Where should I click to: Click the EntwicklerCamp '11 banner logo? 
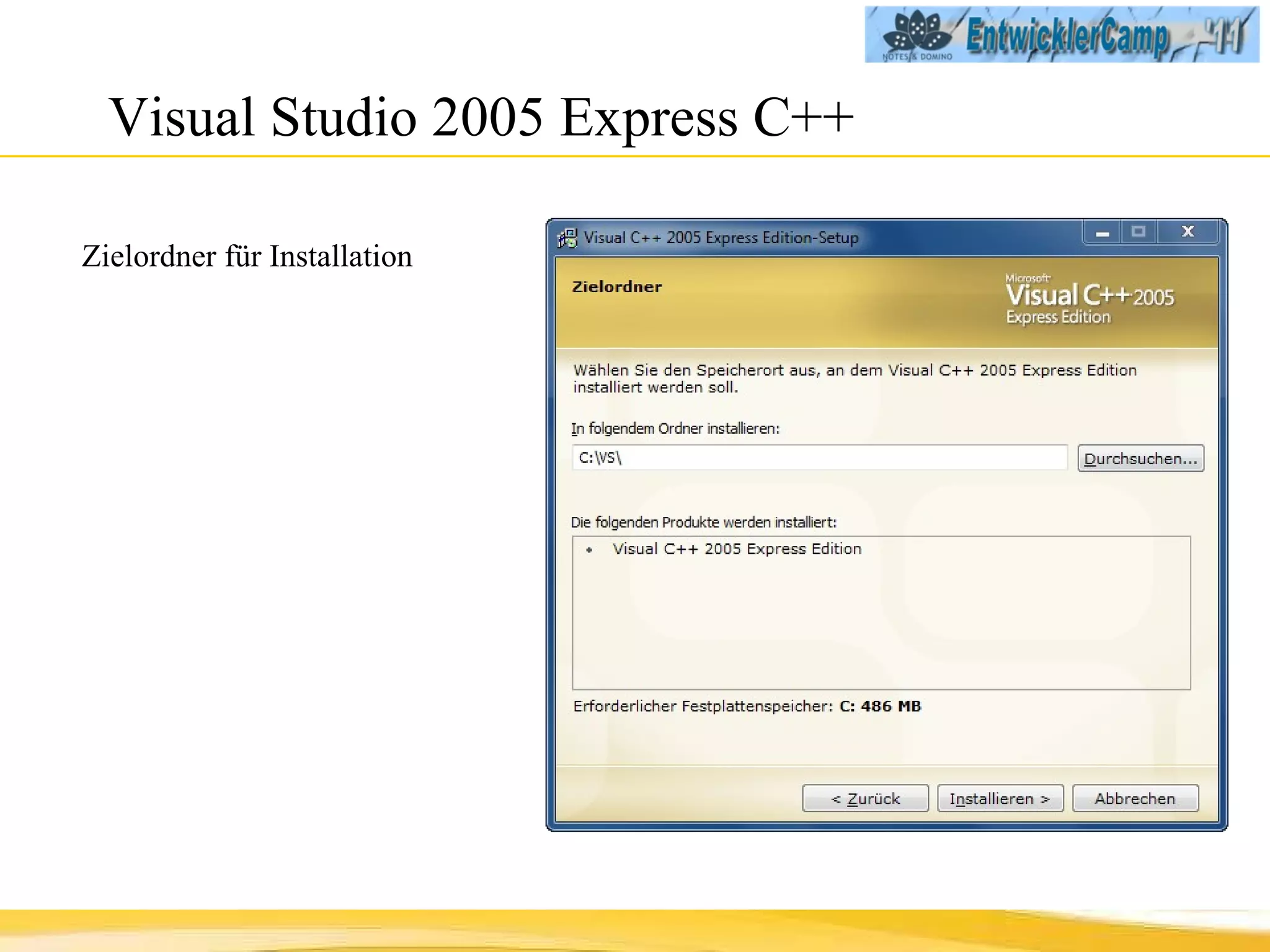tap(1062, 34)
